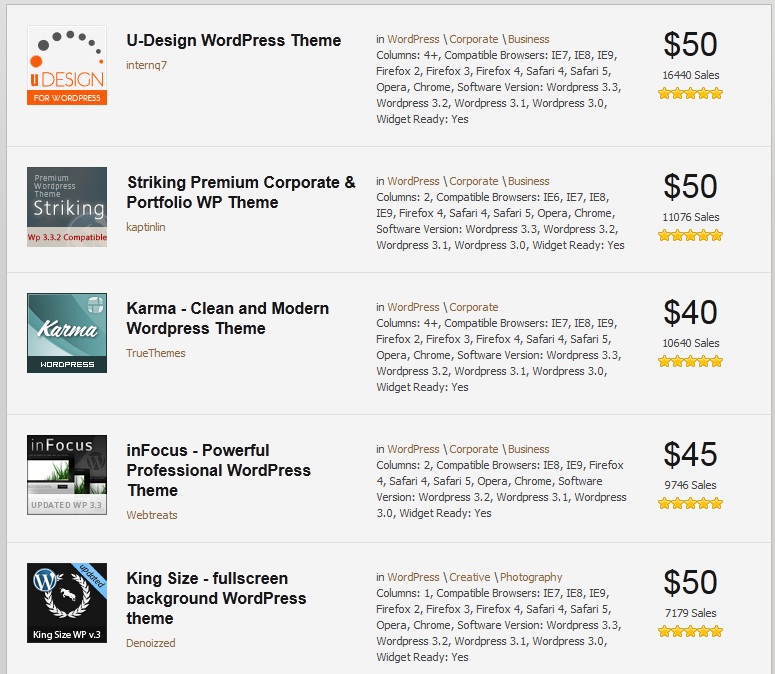Open the U-Design theme thumbnail image
This screenshot has height=674, width=775.
(67, 65)
